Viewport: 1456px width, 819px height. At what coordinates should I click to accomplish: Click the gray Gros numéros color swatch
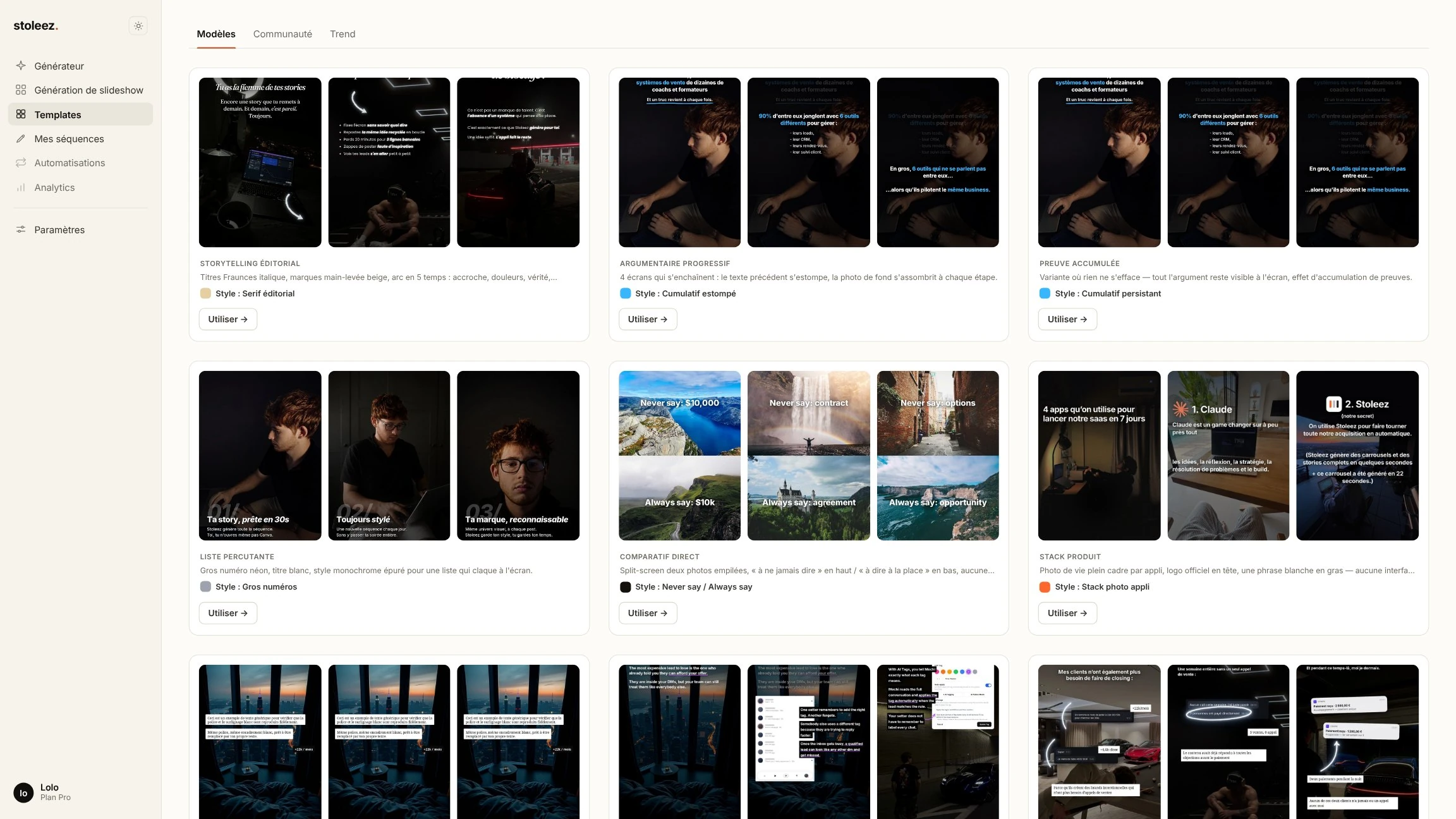[205, 586]
